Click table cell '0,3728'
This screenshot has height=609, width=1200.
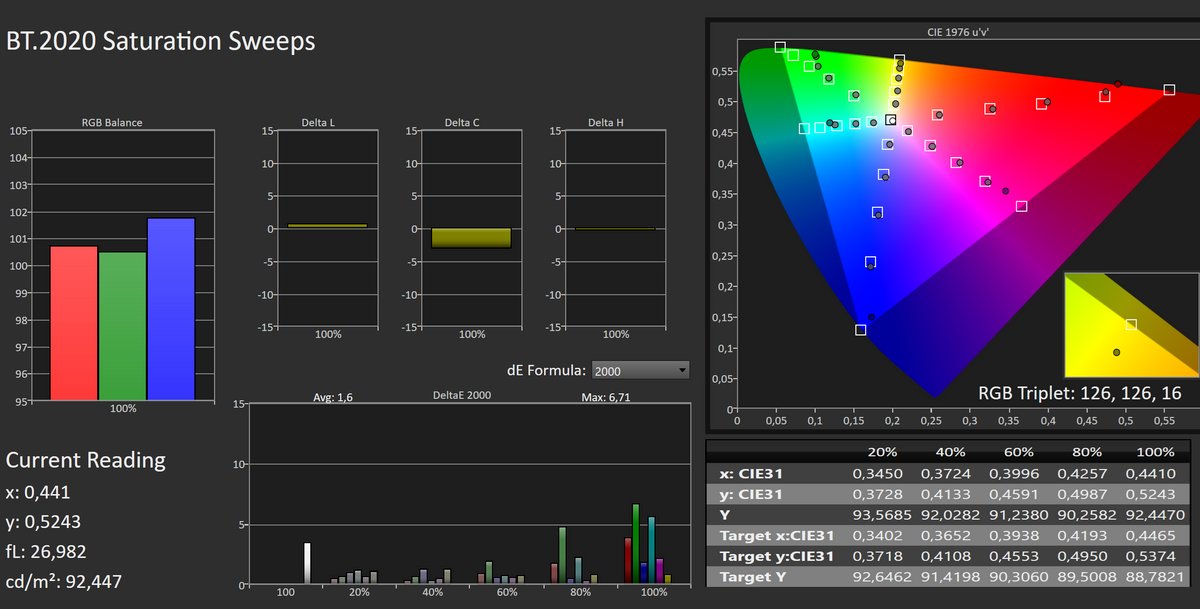click(x=876, y=494)
